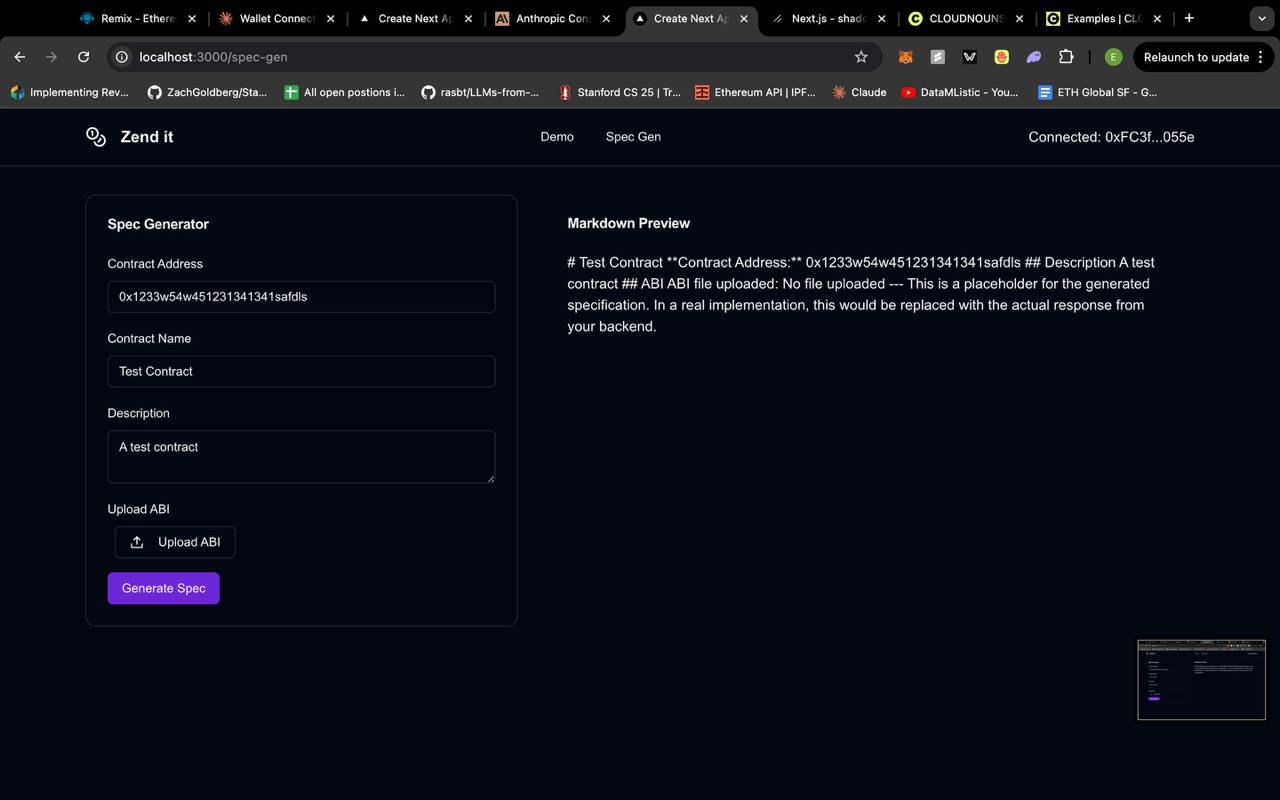Open the ETH Global SF bookmark
This screenshot has height=800, width=1280.
pos(1097,92)
